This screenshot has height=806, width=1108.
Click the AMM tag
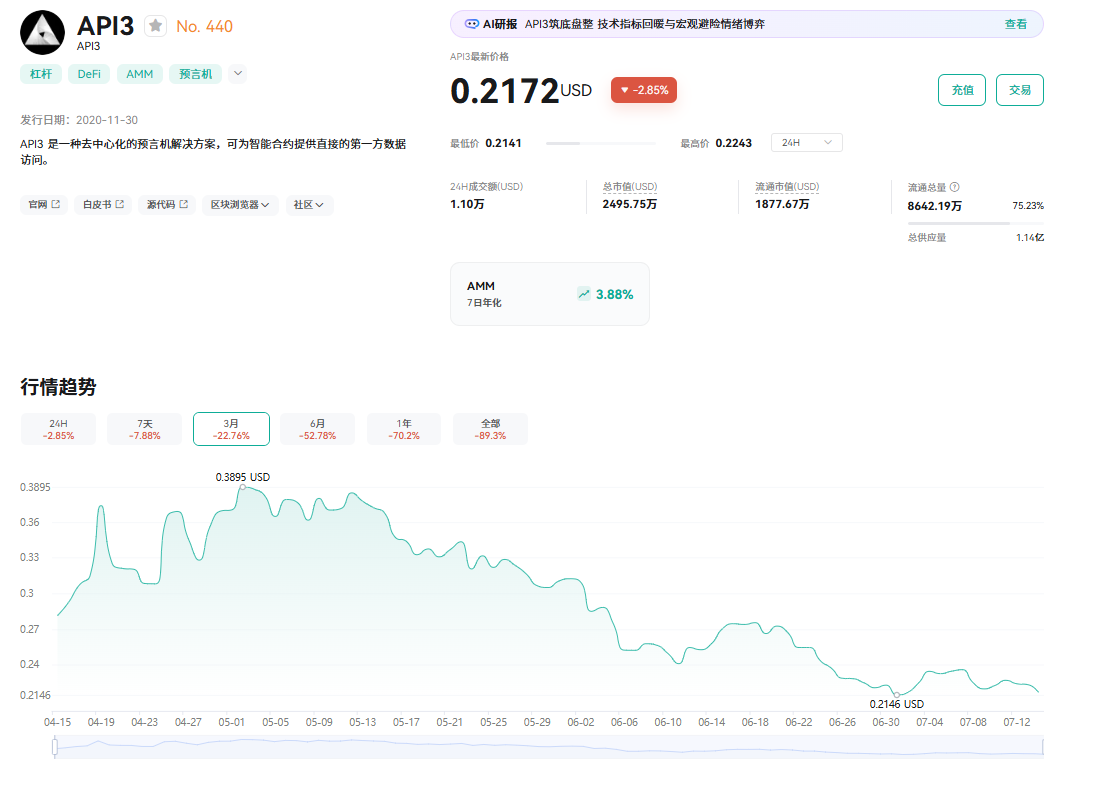click(x=139, y=74)
